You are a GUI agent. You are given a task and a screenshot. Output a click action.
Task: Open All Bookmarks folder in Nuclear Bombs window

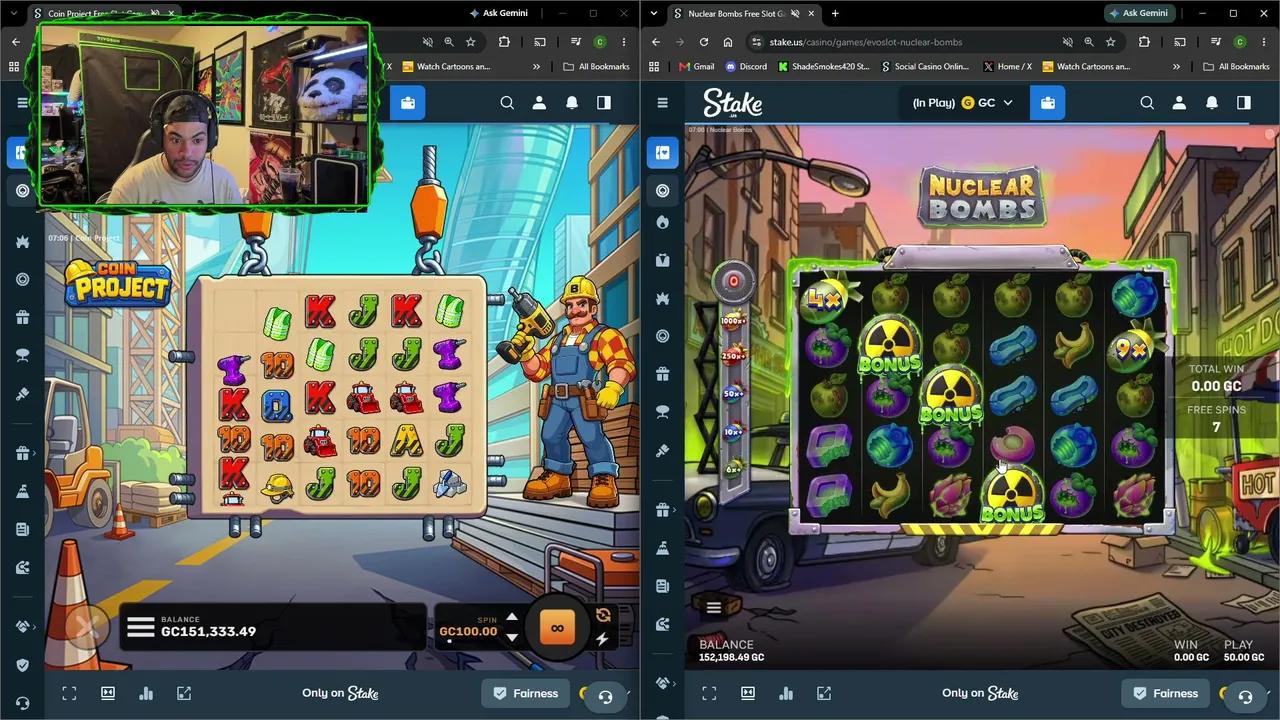point(1236,66)
